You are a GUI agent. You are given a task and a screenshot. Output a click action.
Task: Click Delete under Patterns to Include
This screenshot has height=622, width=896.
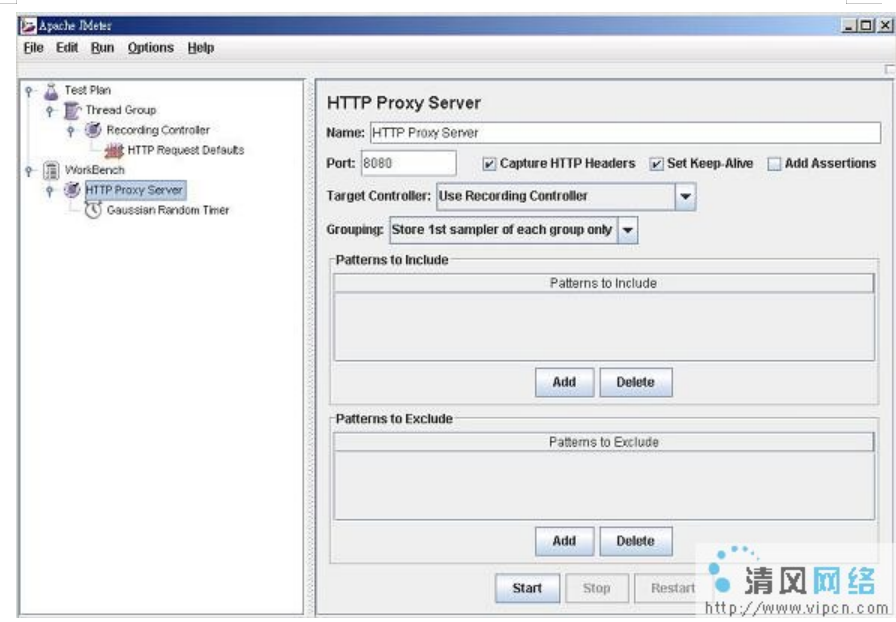click(x=635, y=382)
